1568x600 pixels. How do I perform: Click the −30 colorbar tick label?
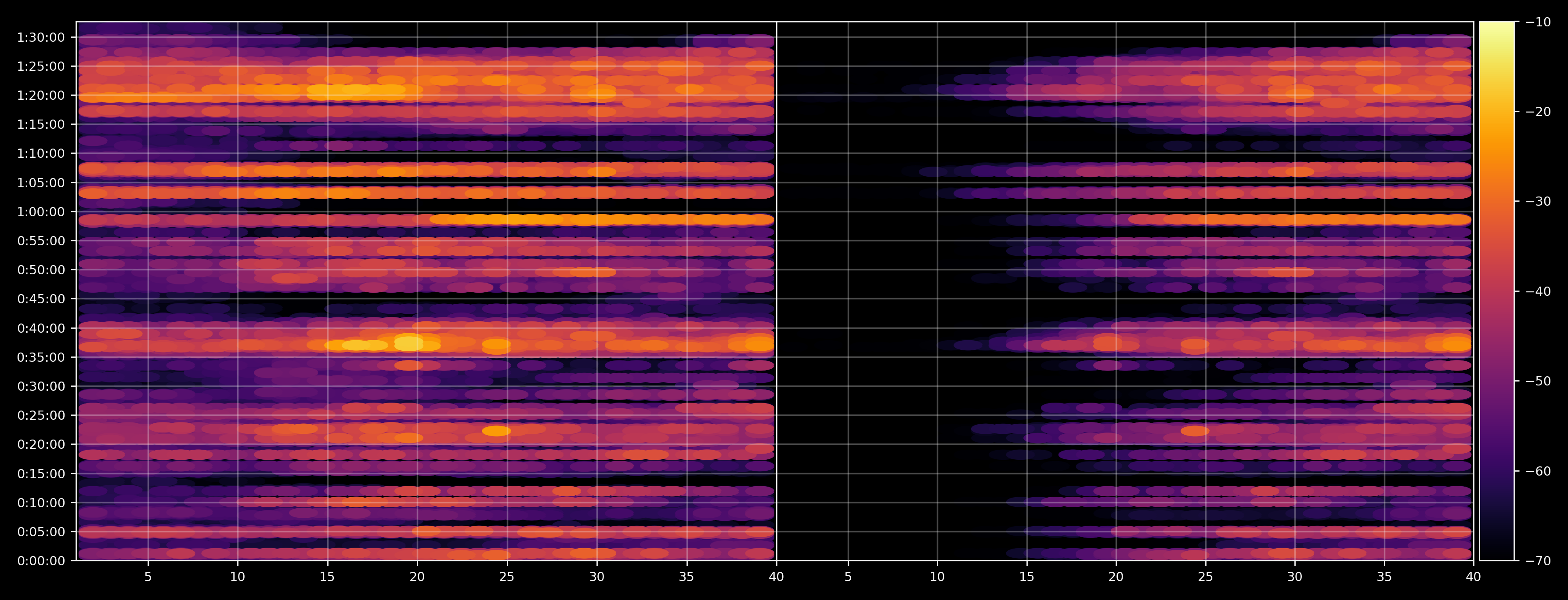(x=1539, y=202)
